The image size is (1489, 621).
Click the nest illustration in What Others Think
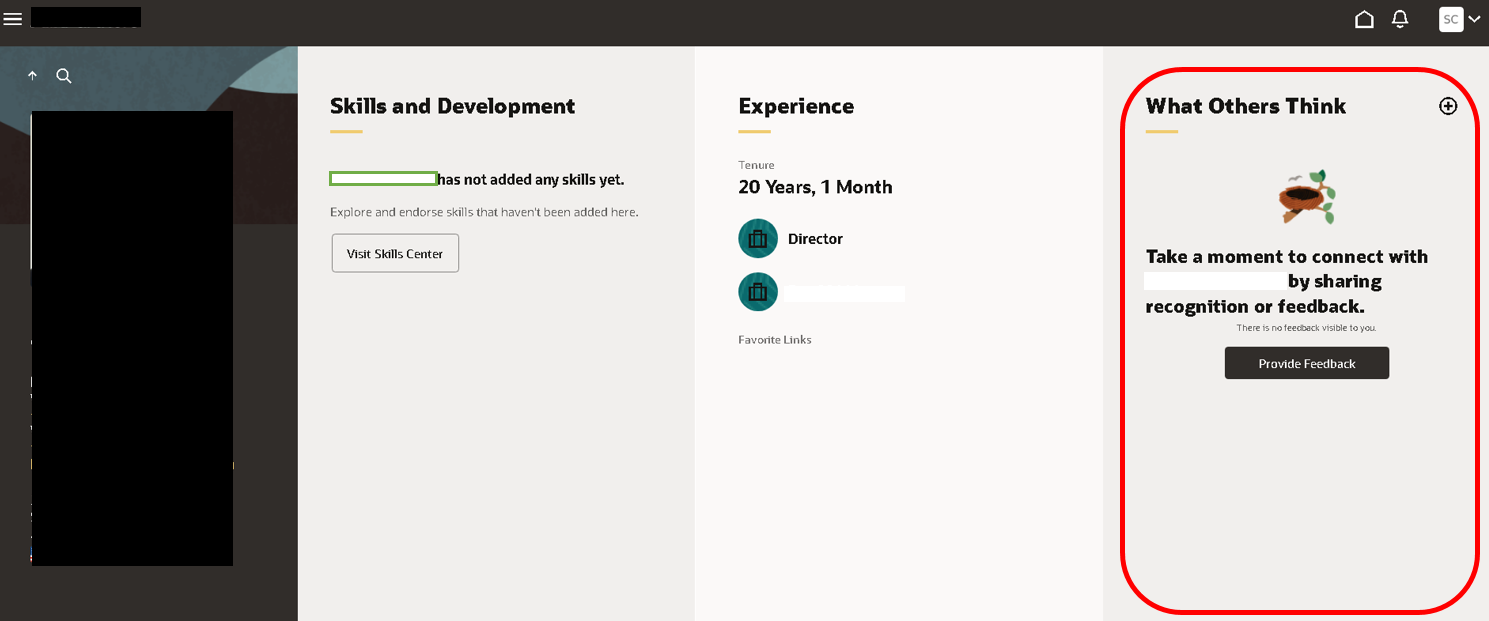pyautogui.click(x=1307, y=196)
